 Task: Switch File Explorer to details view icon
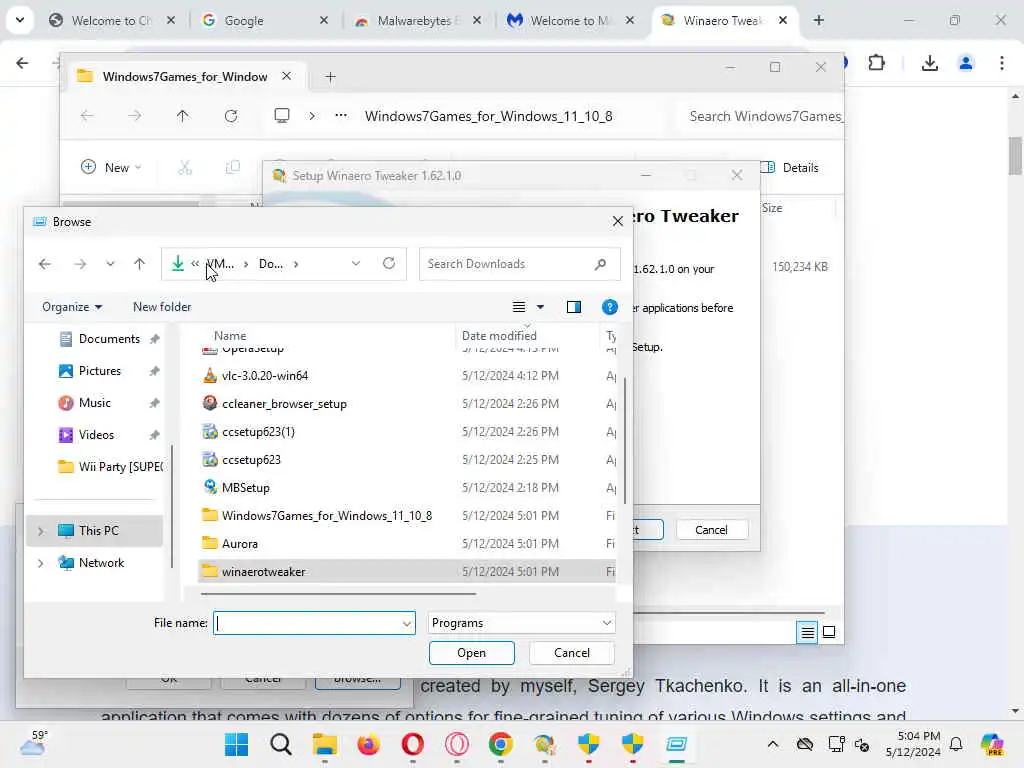coord(807,632)
